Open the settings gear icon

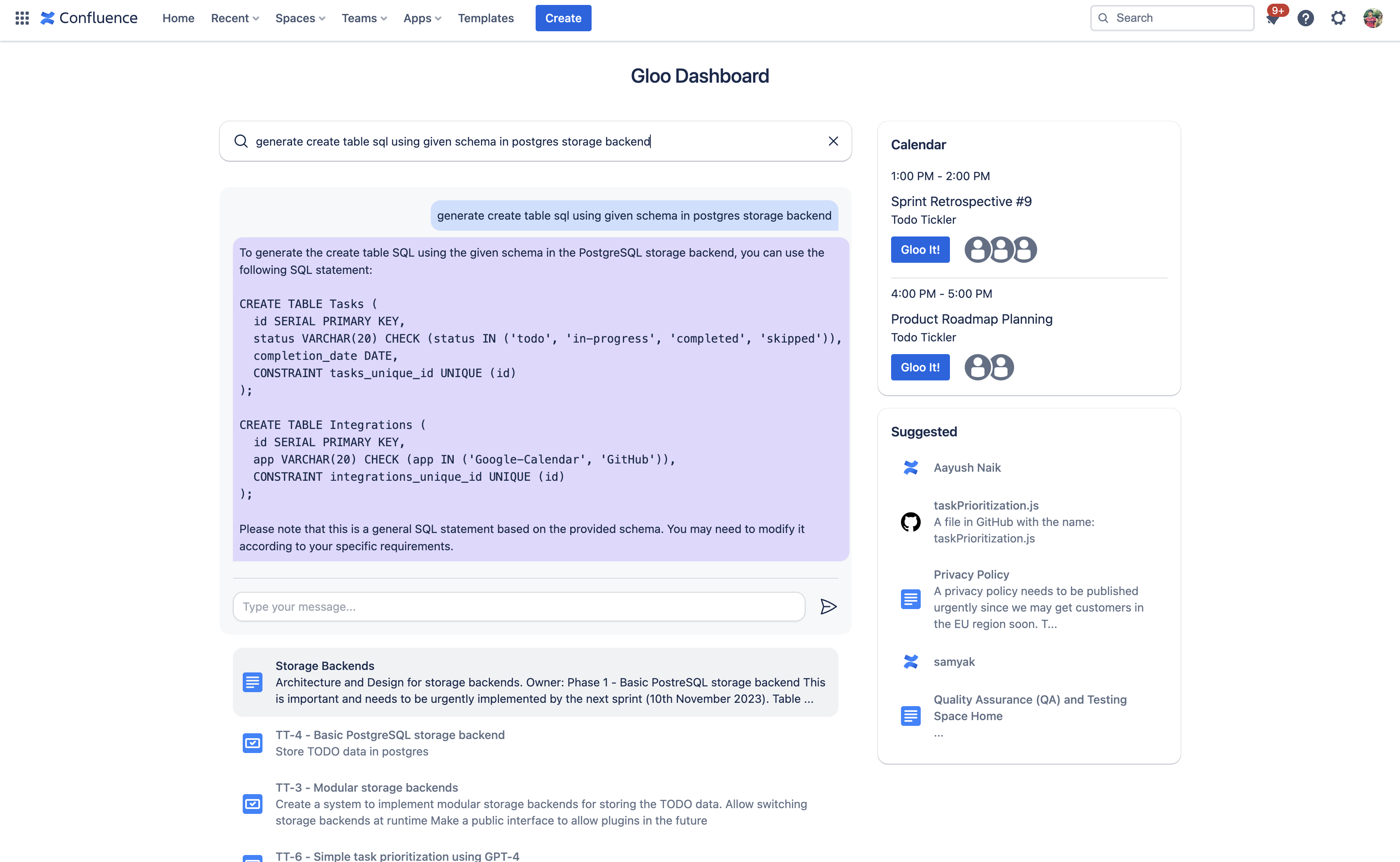[x=1338, y=18]
